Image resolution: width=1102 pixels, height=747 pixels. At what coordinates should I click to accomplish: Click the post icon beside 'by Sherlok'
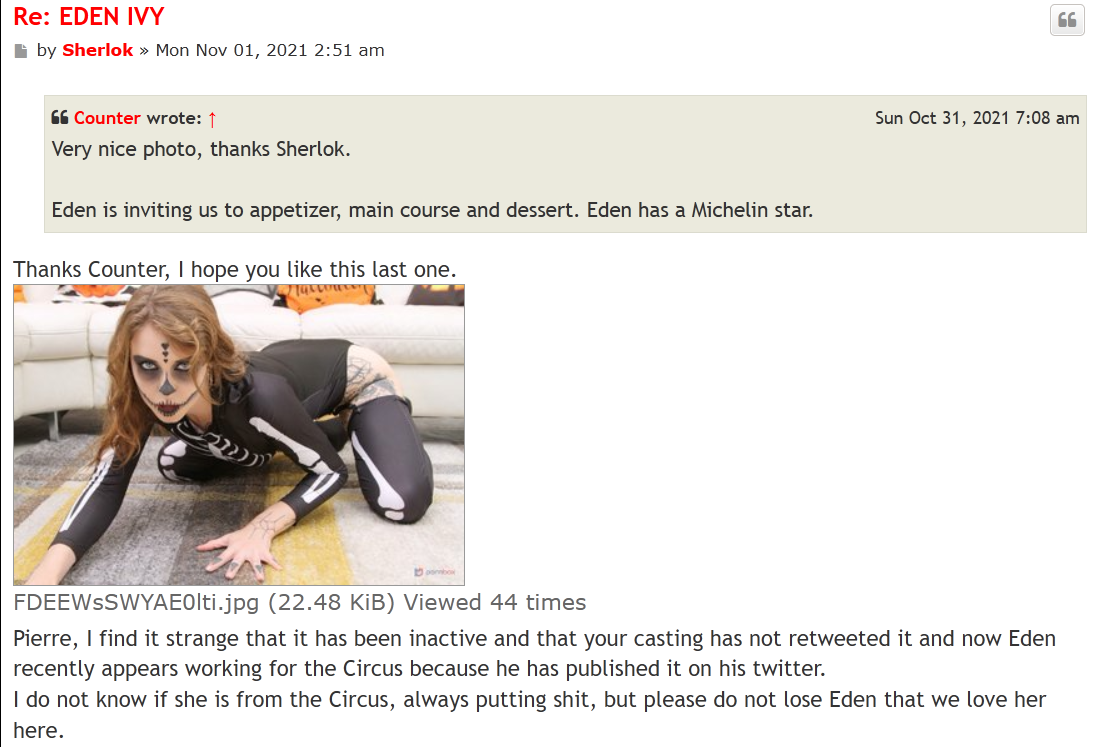21,51
